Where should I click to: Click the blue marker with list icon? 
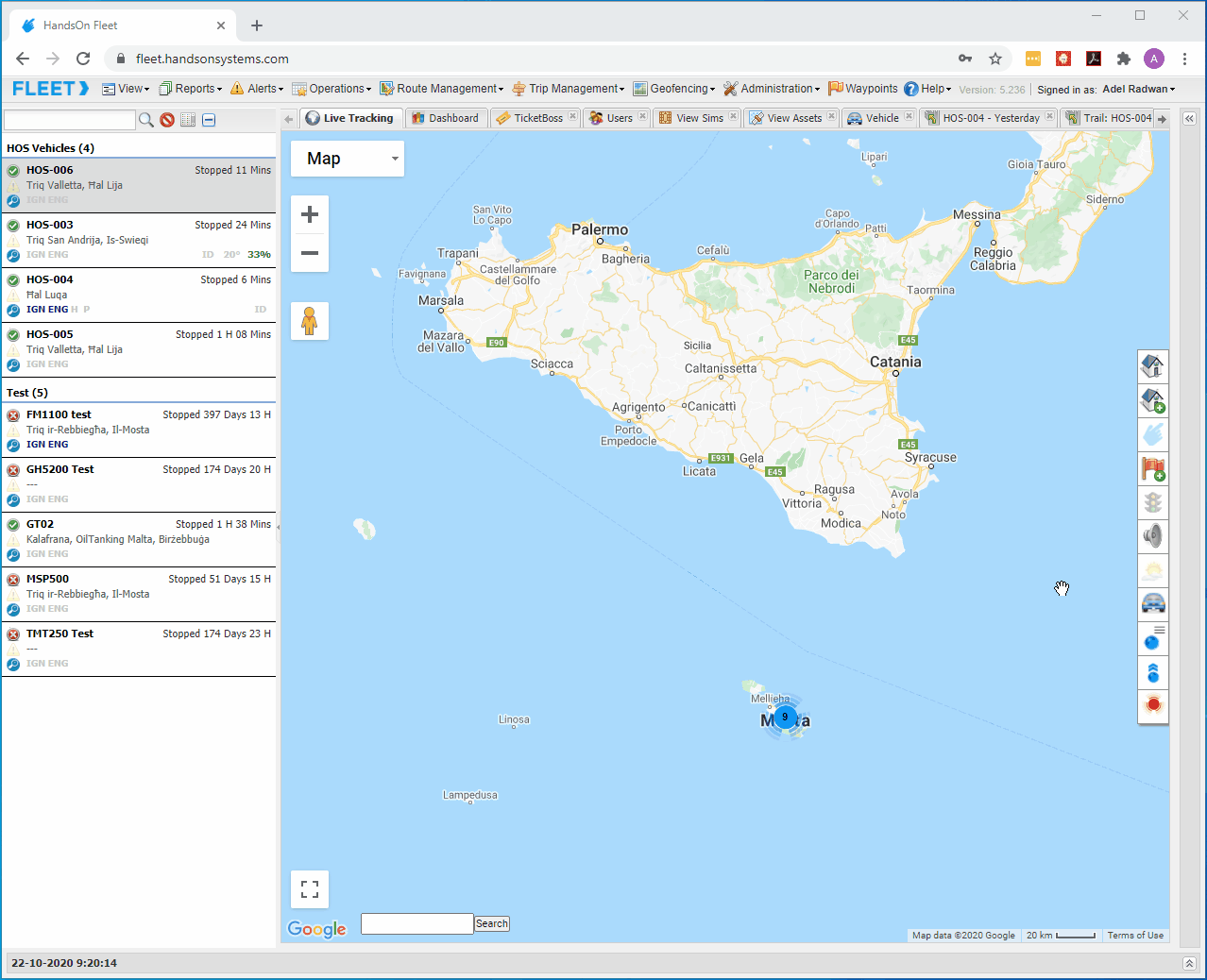pos(1153,638)
